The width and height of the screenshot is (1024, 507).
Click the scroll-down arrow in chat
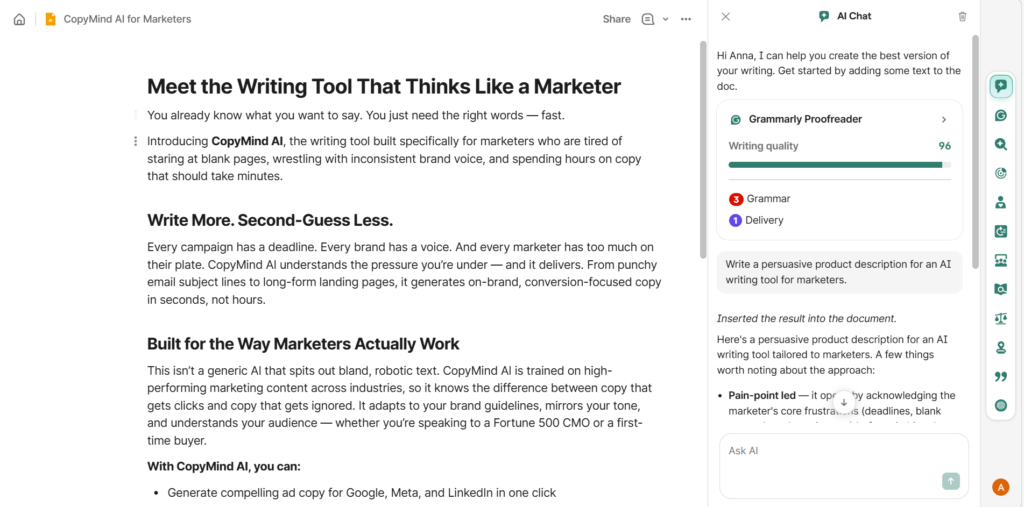(x=843, y=402)
